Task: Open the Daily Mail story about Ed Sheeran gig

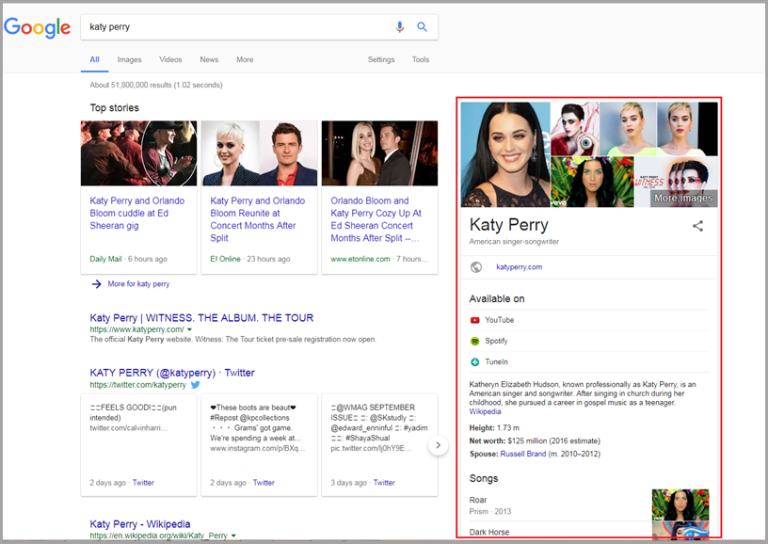Action: pyautogui.click(x=137, y=213)
